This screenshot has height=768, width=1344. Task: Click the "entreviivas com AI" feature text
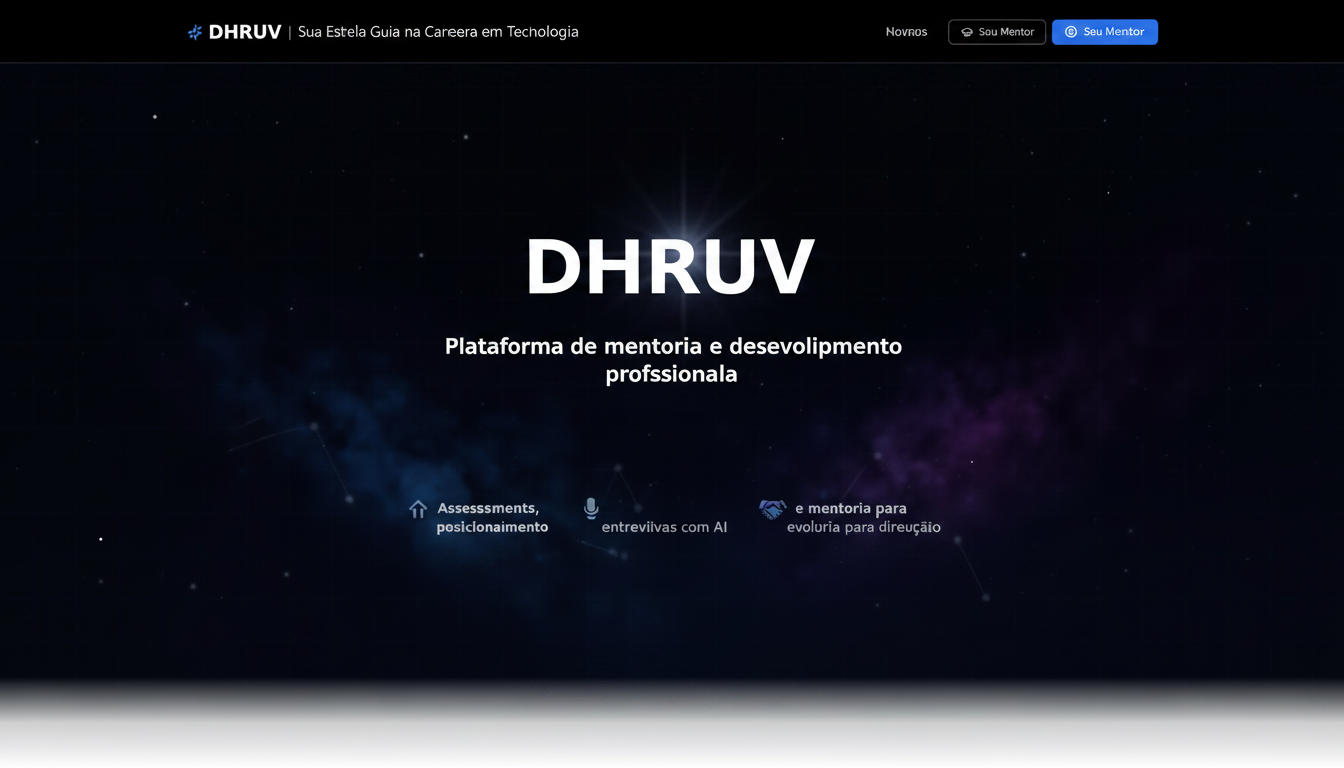pos(664,527)
